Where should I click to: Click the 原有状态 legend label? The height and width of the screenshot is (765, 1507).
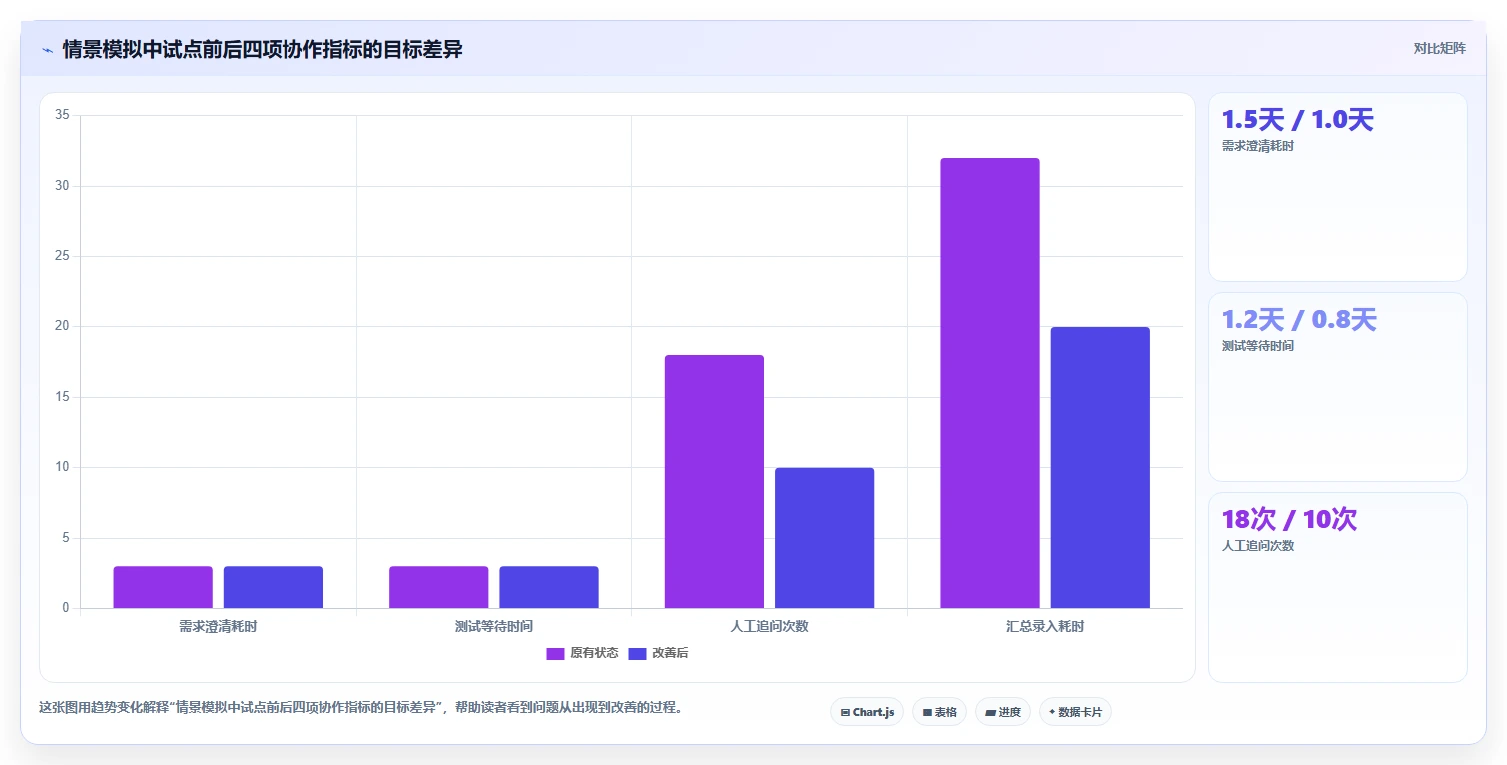(594, 653)
